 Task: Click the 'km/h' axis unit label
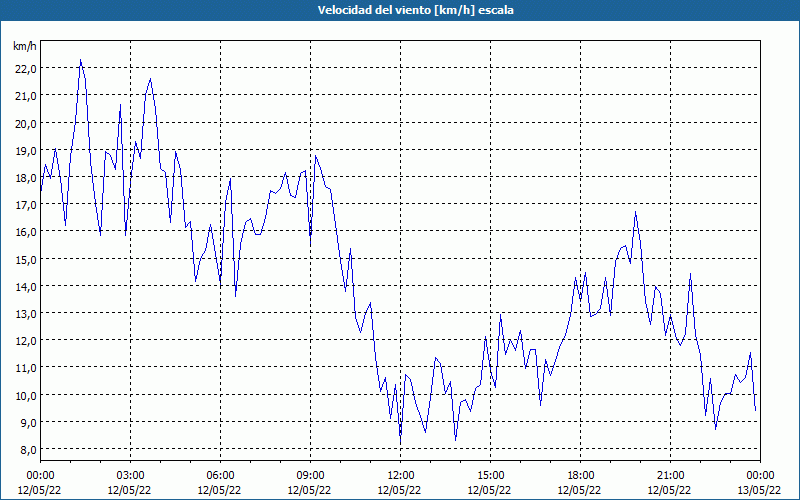pyautogui.click(x=25, y=46)
